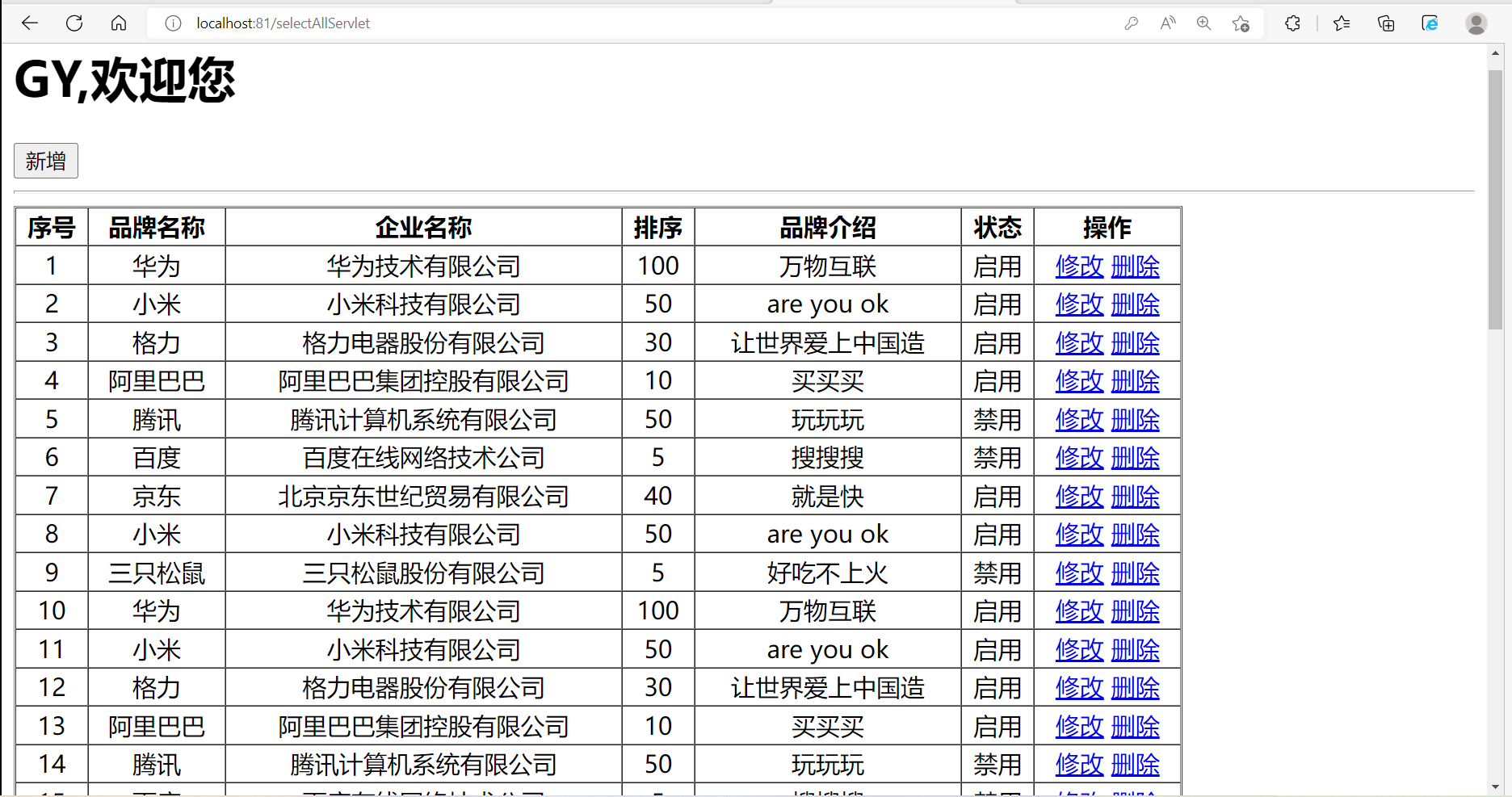Select the 北京京东世纪贸易有限公司 cell
1512x797 pixels.
coord(423,496)
